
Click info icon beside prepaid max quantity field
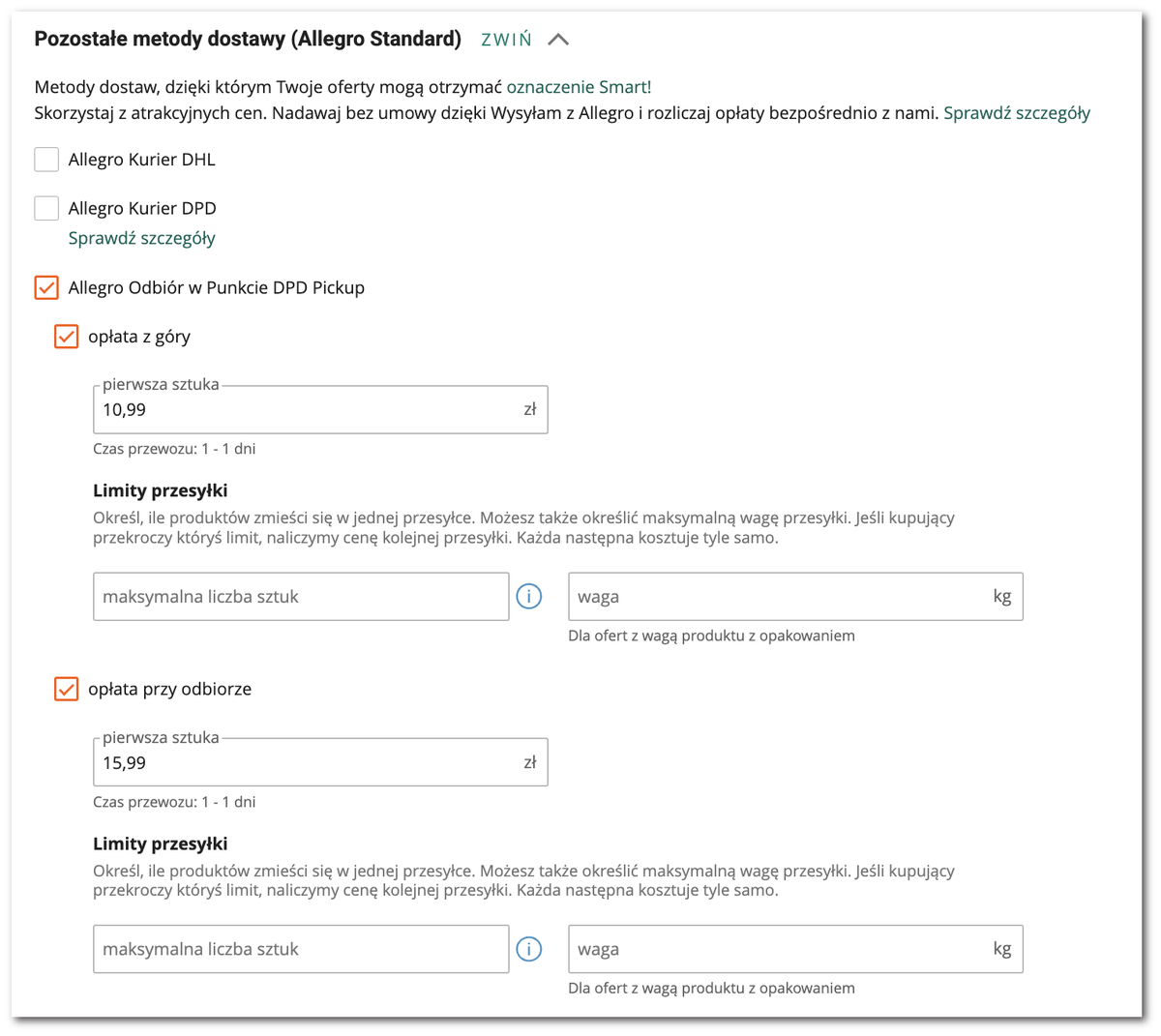point(529,597)
